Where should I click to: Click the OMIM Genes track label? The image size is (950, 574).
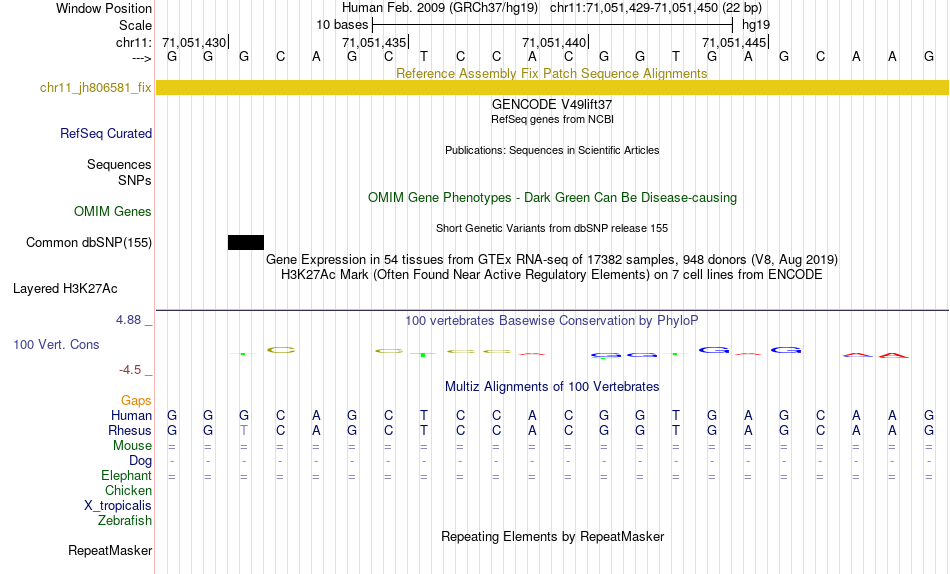[x=113, y=212]
